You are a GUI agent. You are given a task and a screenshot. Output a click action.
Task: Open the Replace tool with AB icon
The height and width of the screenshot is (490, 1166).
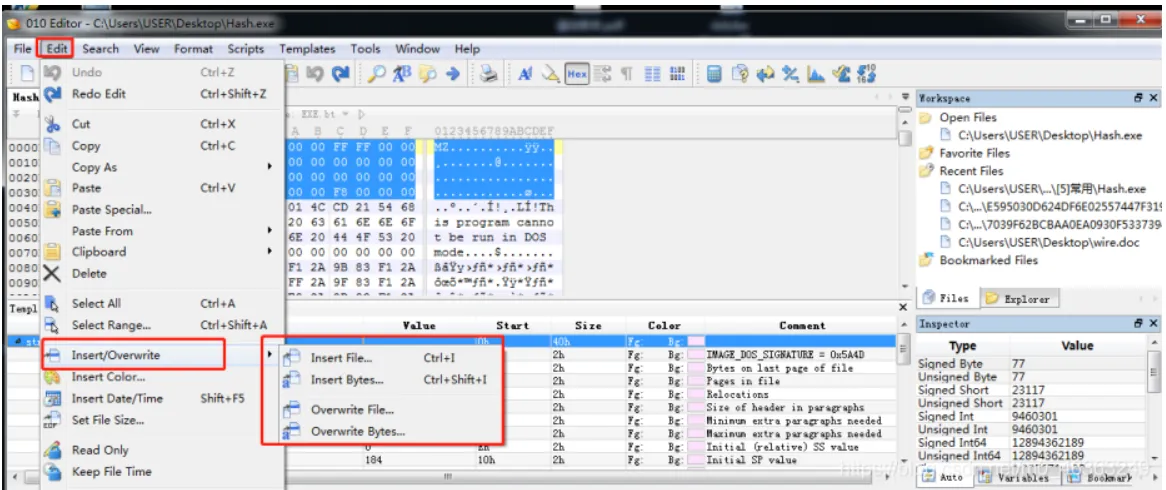click(x=402, y=74)
